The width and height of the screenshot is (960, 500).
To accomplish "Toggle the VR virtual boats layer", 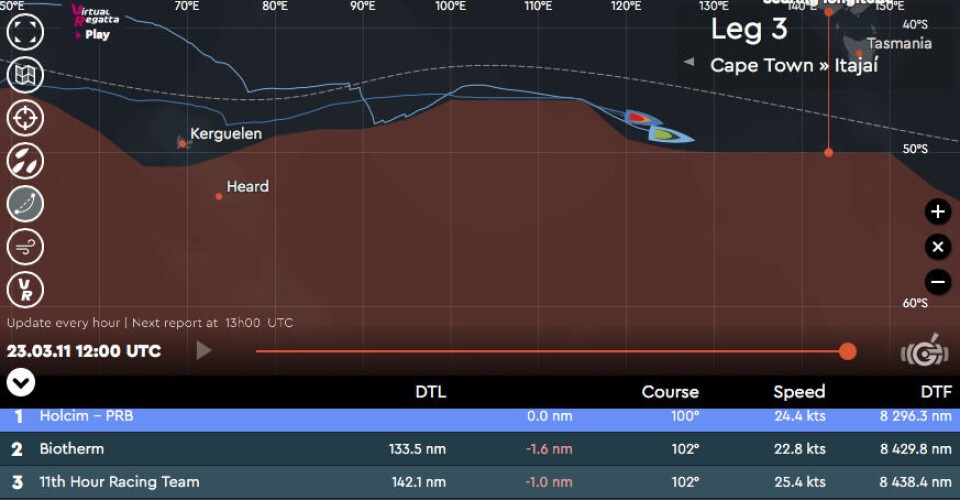I will tap(24, 290).
